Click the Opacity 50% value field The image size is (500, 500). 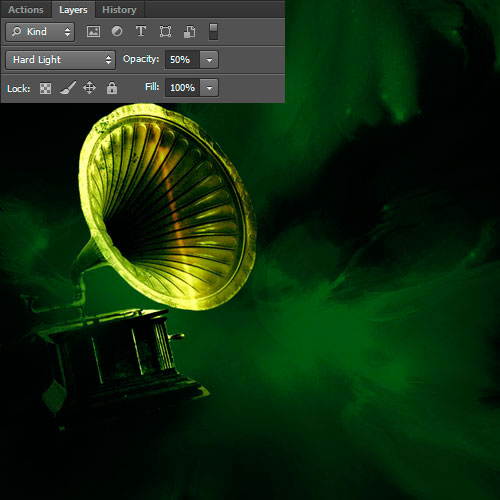182,60
